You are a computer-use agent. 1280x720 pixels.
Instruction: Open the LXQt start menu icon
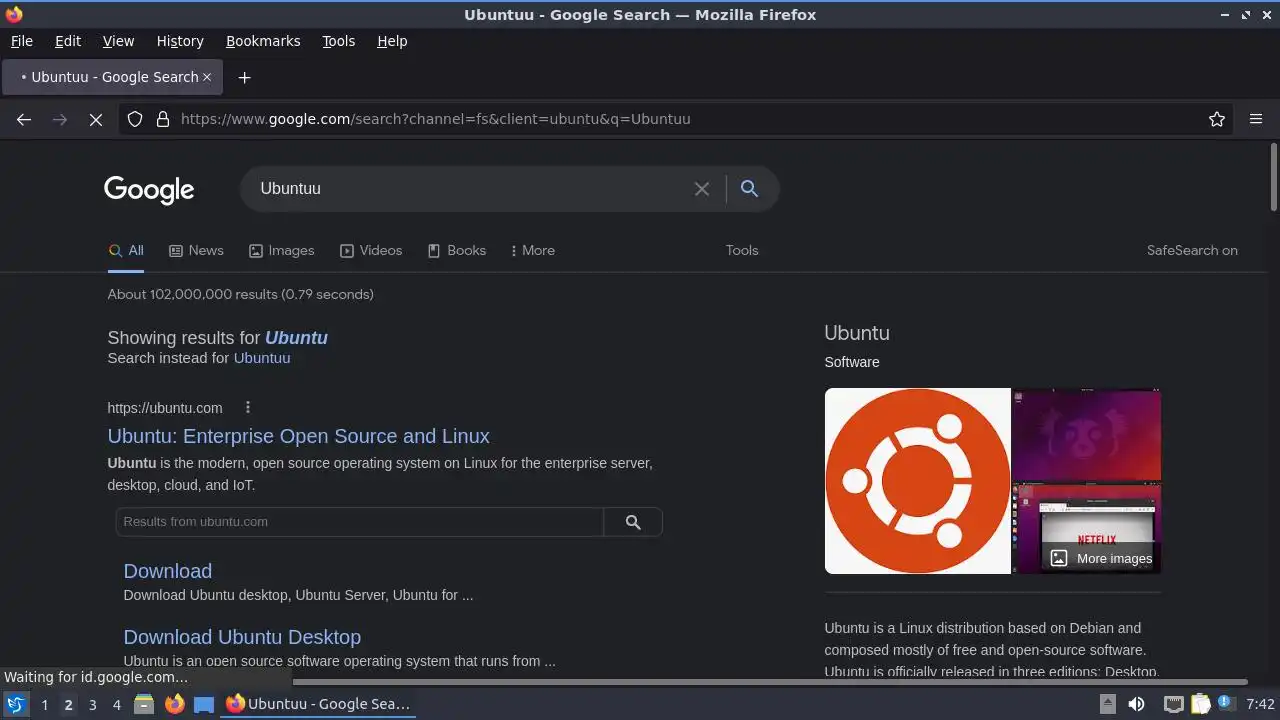point(16,704)
